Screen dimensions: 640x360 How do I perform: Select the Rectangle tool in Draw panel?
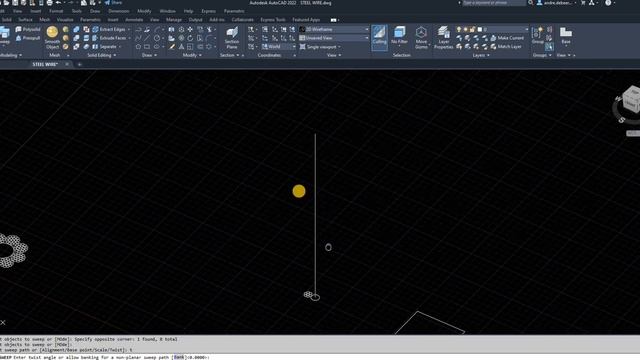coord(147,47)
